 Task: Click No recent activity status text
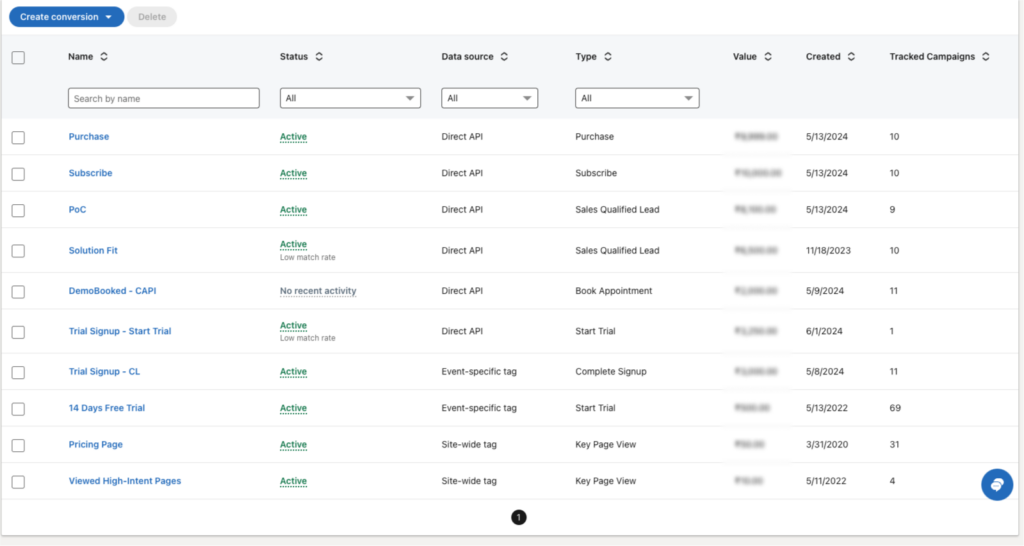coord(318,291)
